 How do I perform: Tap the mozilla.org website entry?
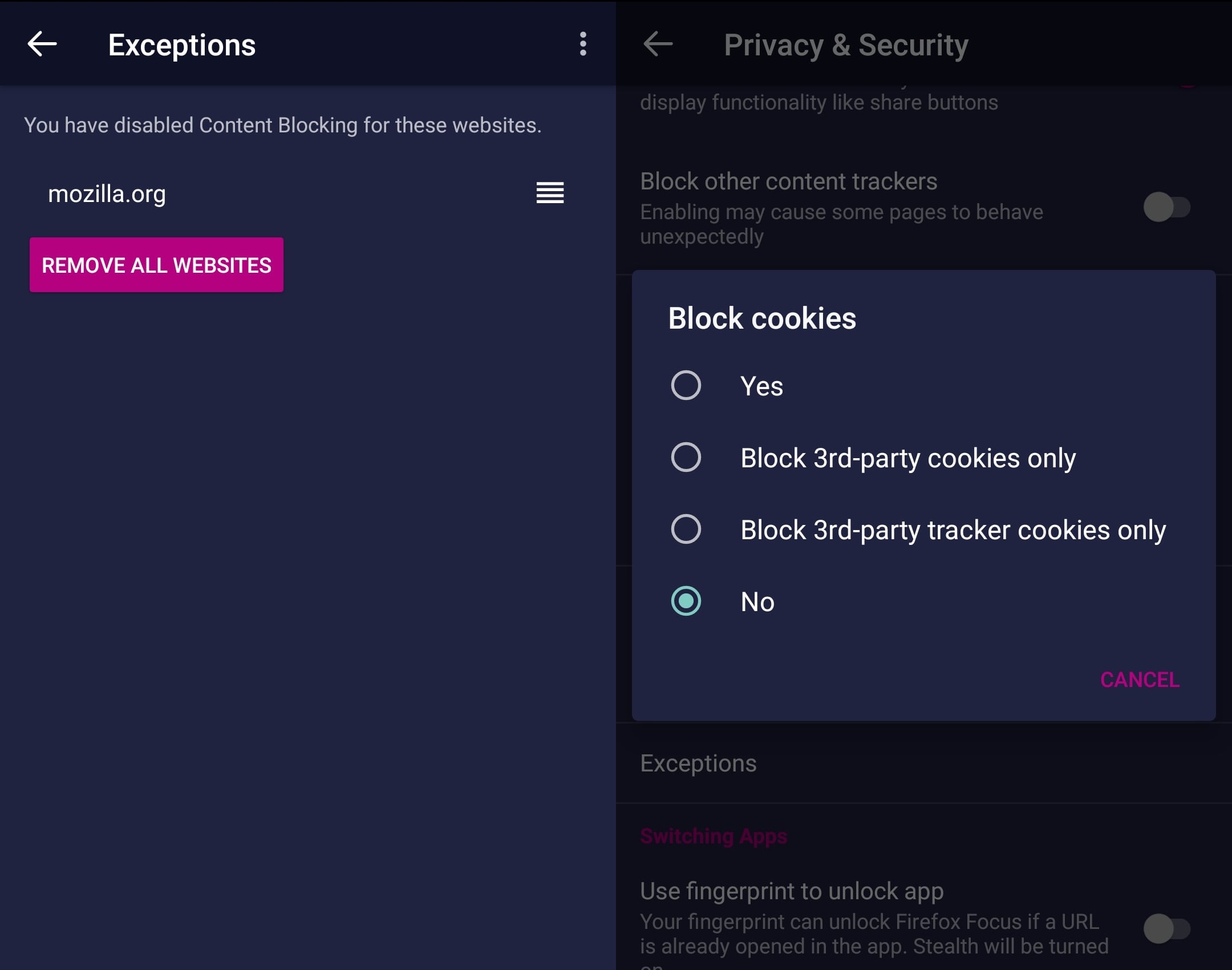[x=107, y=194]
